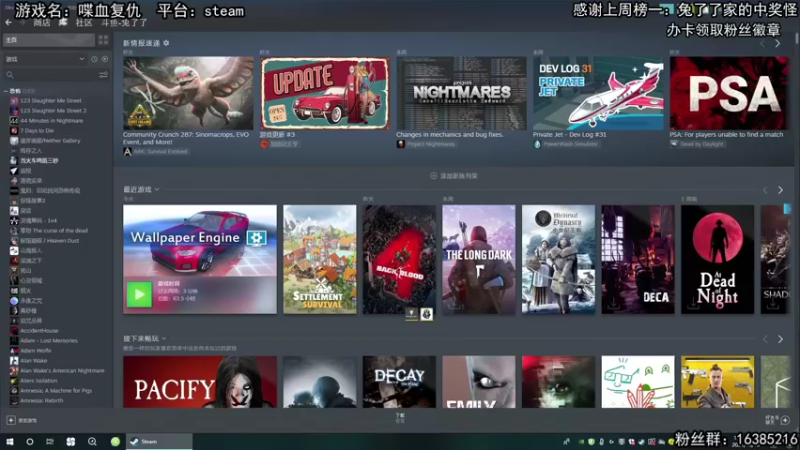Select Adam - Lost Memories in list
The width and height of the screenshot is (800, 450).
click(49, 341)
